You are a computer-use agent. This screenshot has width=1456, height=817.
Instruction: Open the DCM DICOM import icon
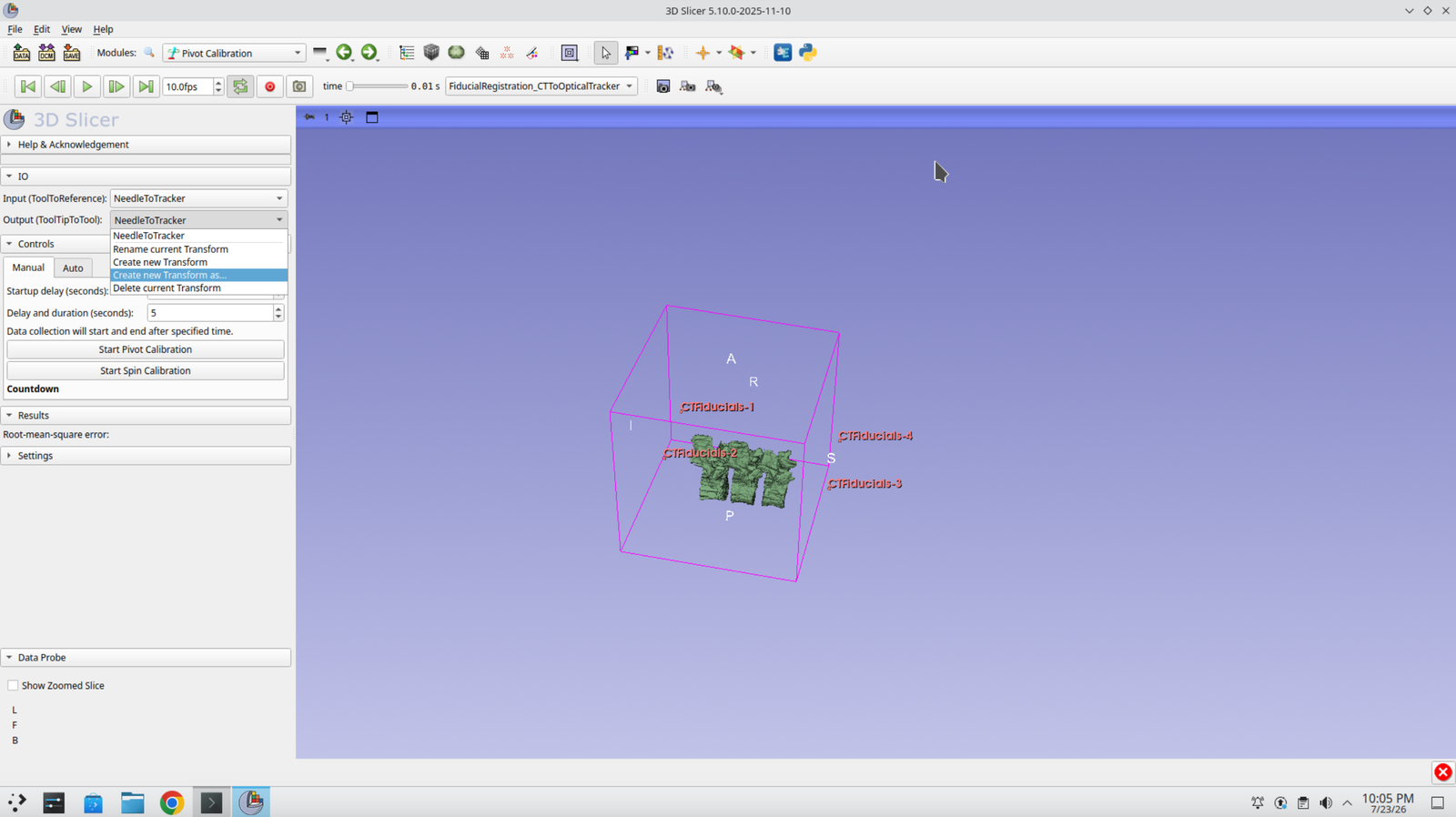coord(46,53)
